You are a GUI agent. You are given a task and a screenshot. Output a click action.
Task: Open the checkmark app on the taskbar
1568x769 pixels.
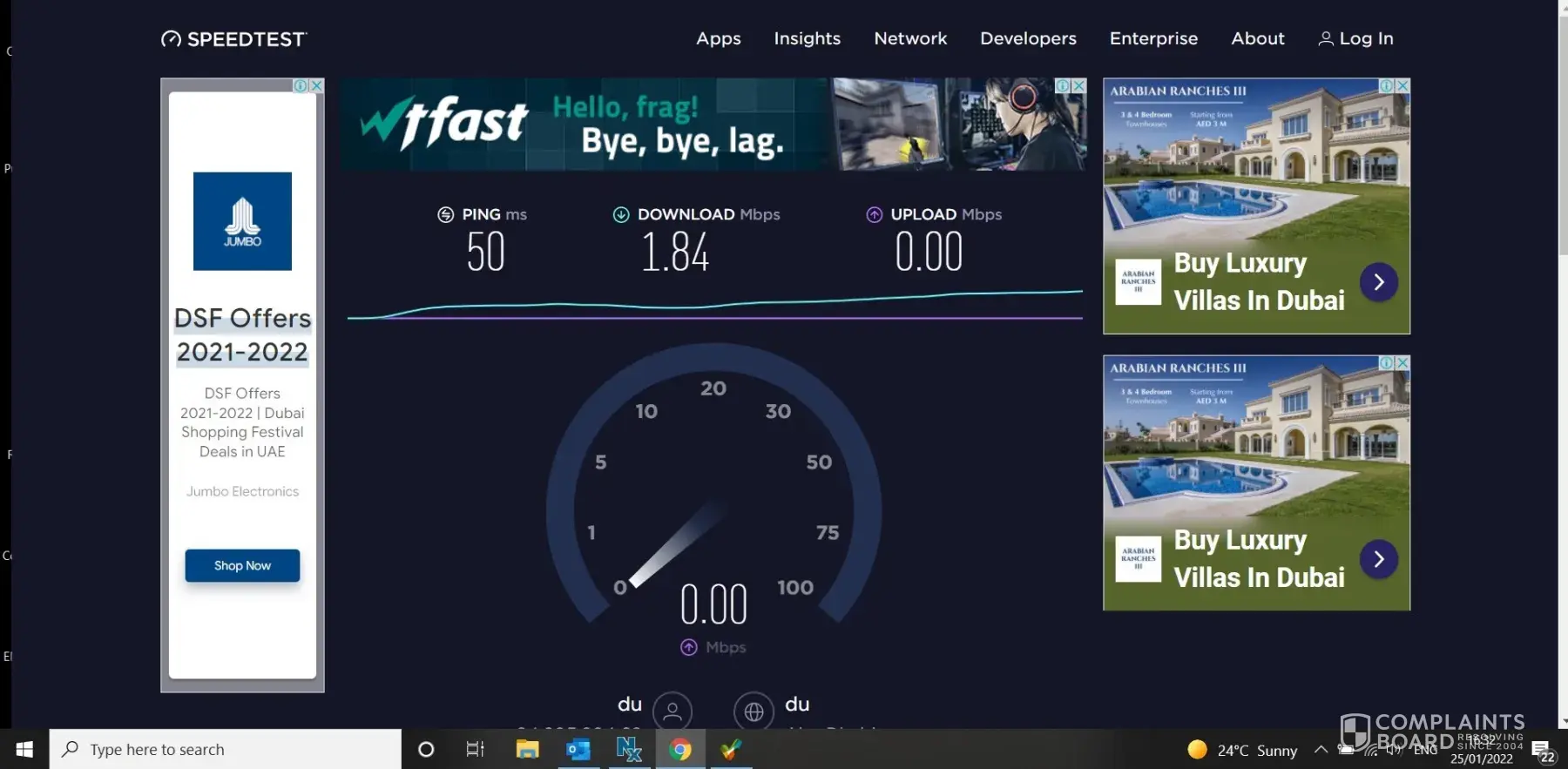coord(731,749)
